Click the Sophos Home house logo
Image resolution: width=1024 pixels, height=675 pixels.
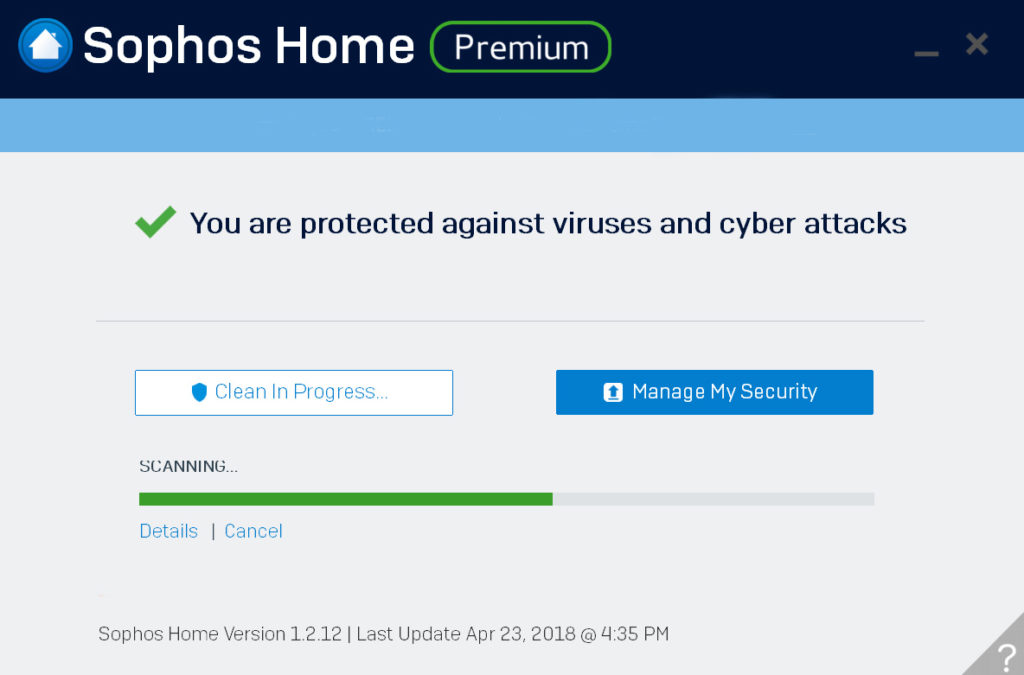point(45,45)
